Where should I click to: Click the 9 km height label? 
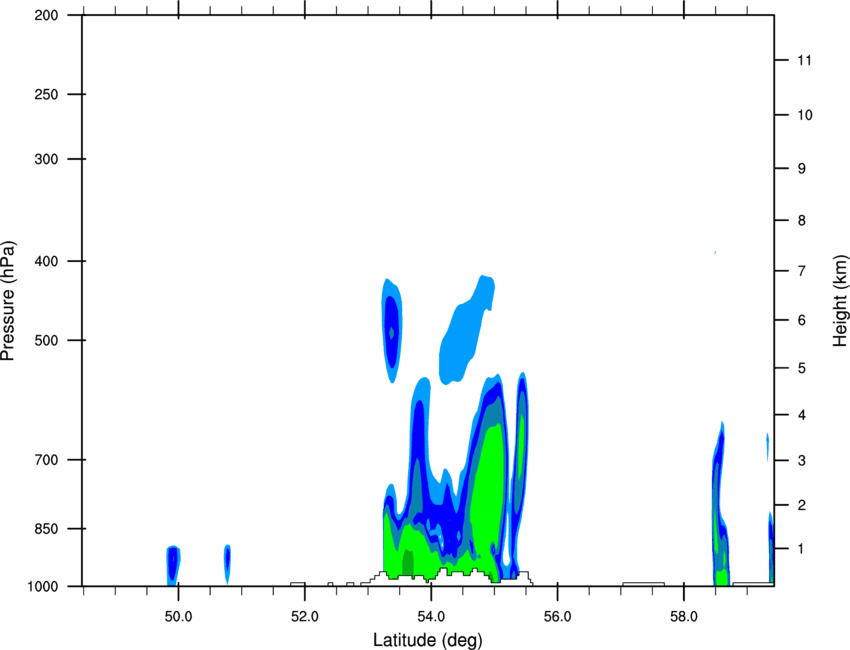point(802,169)
